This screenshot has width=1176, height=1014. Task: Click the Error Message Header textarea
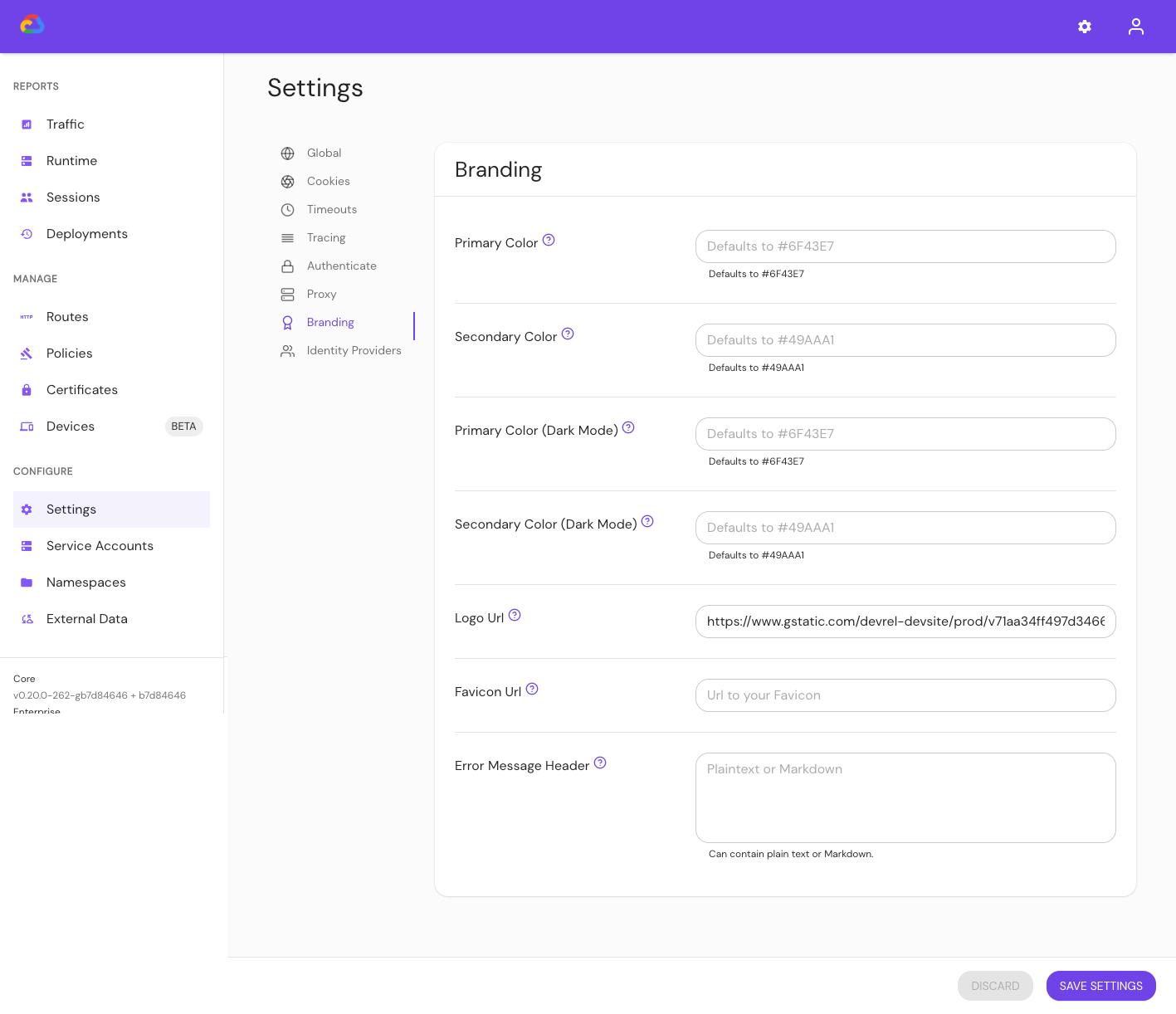905,797
